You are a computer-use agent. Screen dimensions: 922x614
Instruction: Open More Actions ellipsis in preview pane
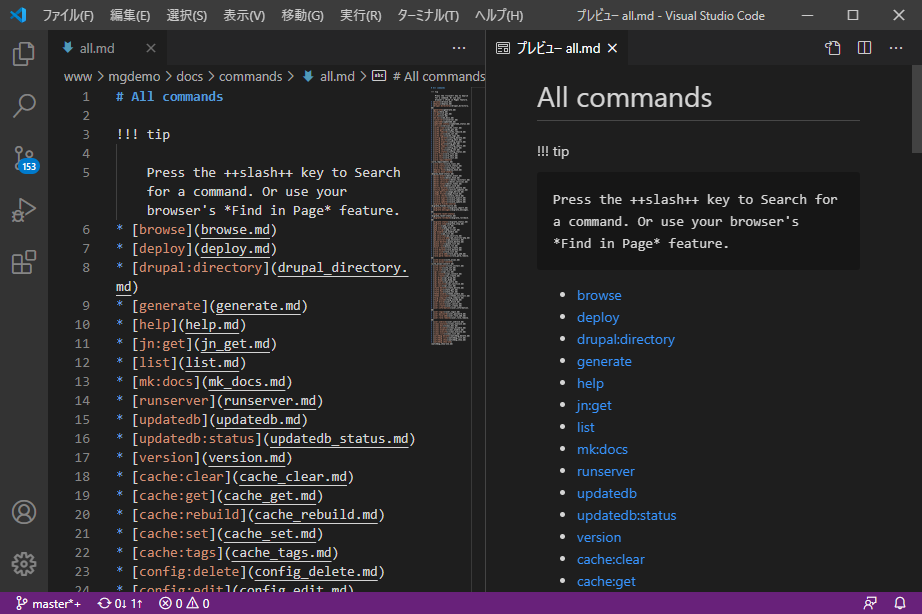click(x=897, y=48)
